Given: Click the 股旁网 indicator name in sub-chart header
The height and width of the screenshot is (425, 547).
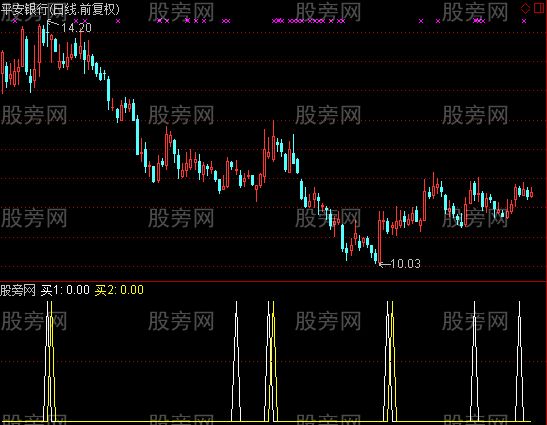Looking at the screenshot, I should pyautogui.click(x=18, y=290).
